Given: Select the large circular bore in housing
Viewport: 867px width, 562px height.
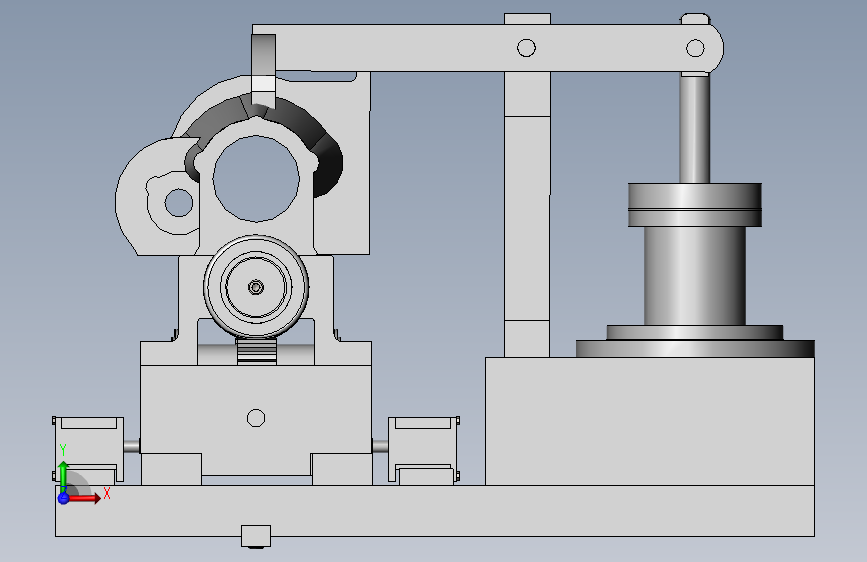Looking at the screenshot, I should [x=256, y=179].
